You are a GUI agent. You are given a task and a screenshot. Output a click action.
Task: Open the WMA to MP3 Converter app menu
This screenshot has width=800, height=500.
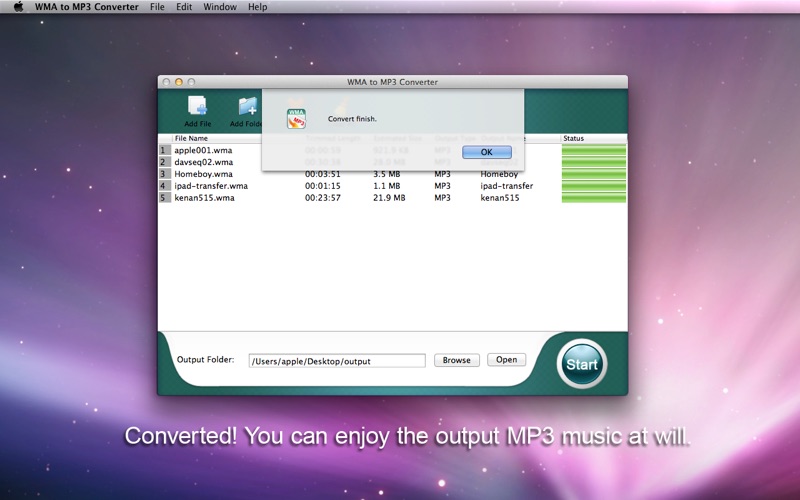[x=87, y=7]
